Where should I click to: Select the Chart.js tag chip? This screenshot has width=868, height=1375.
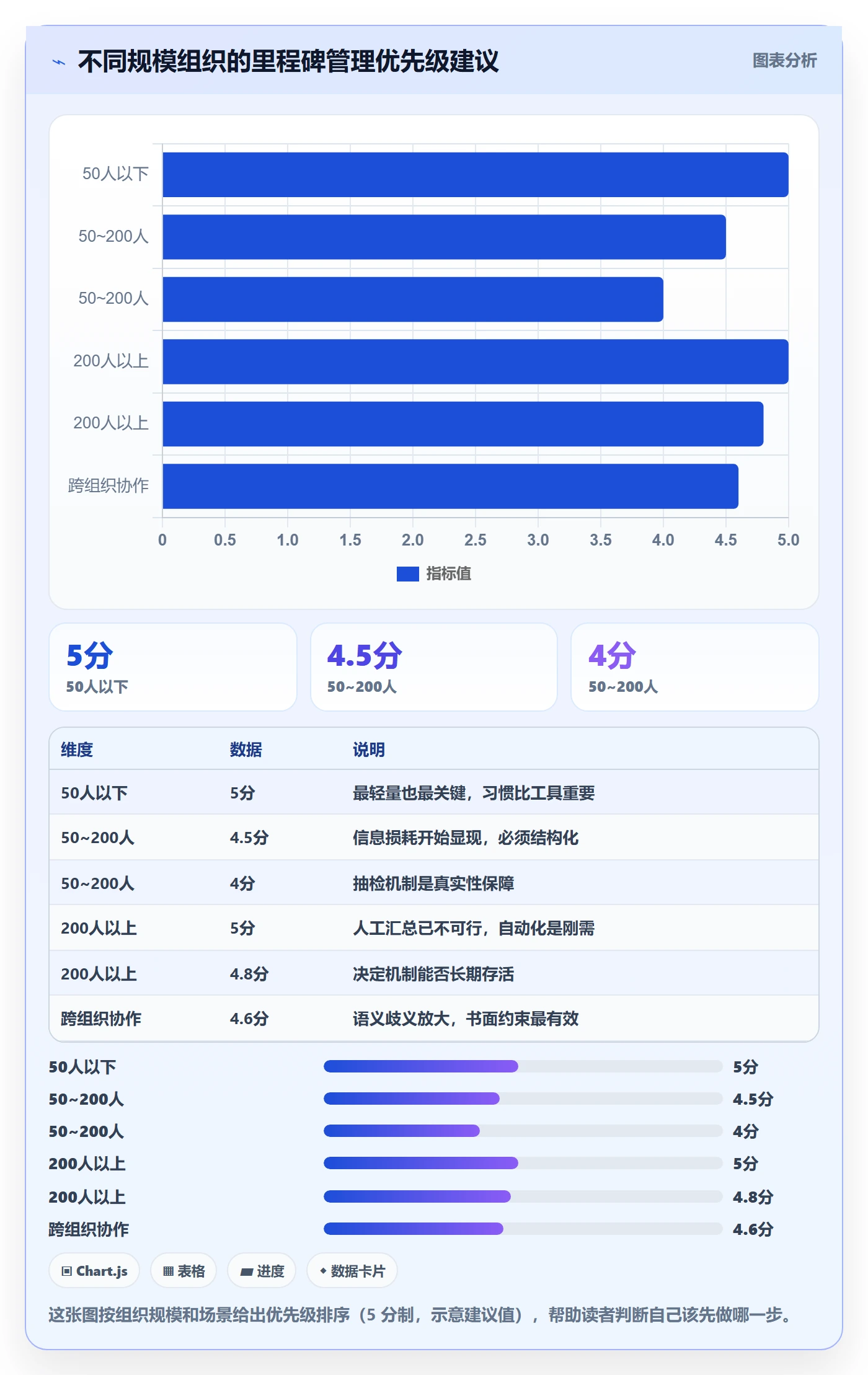click(94, 1271)
